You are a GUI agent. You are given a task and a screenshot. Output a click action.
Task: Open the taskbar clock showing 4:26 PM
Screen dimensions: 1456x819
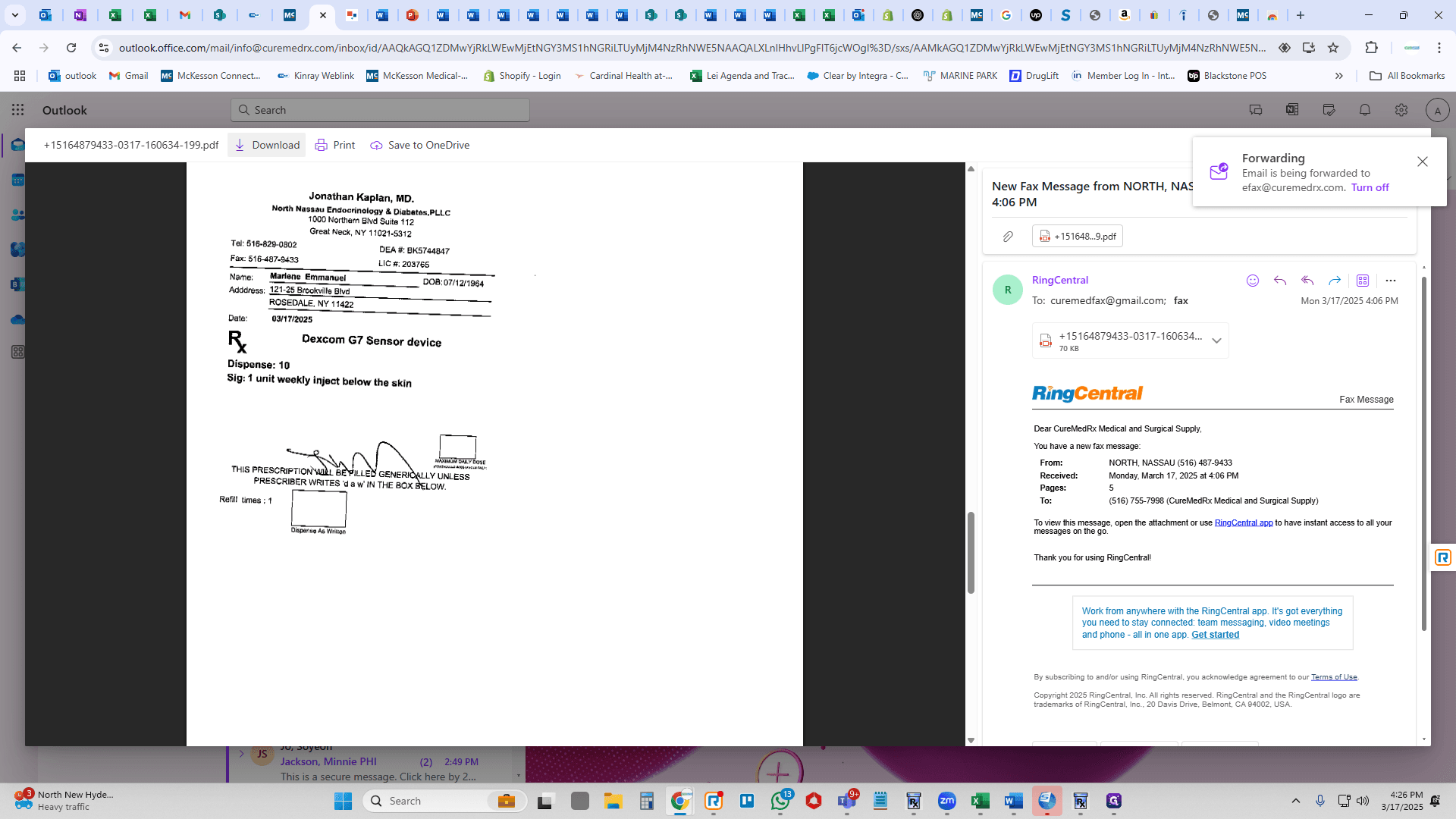point(1402,801)
